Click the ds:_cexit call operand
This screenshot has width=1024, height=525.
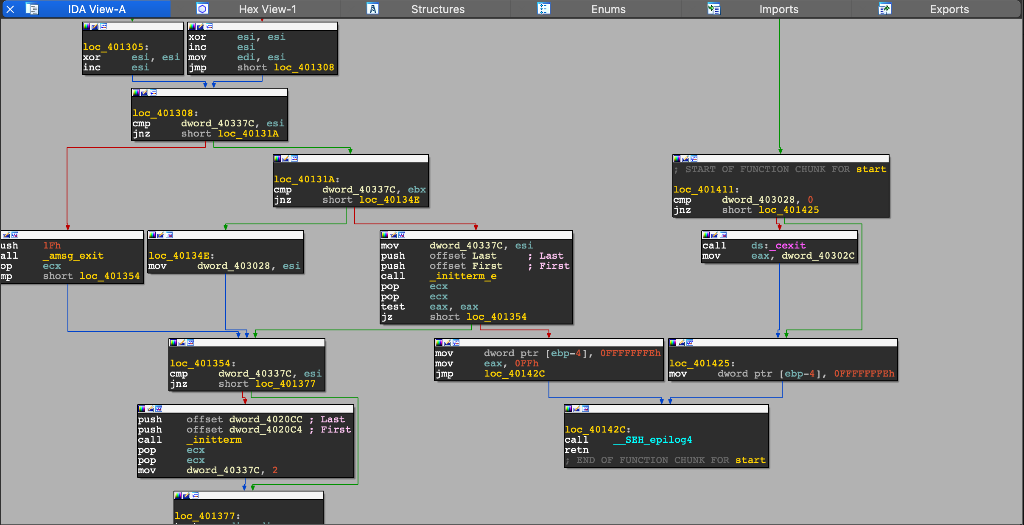(x=778, y=246)
